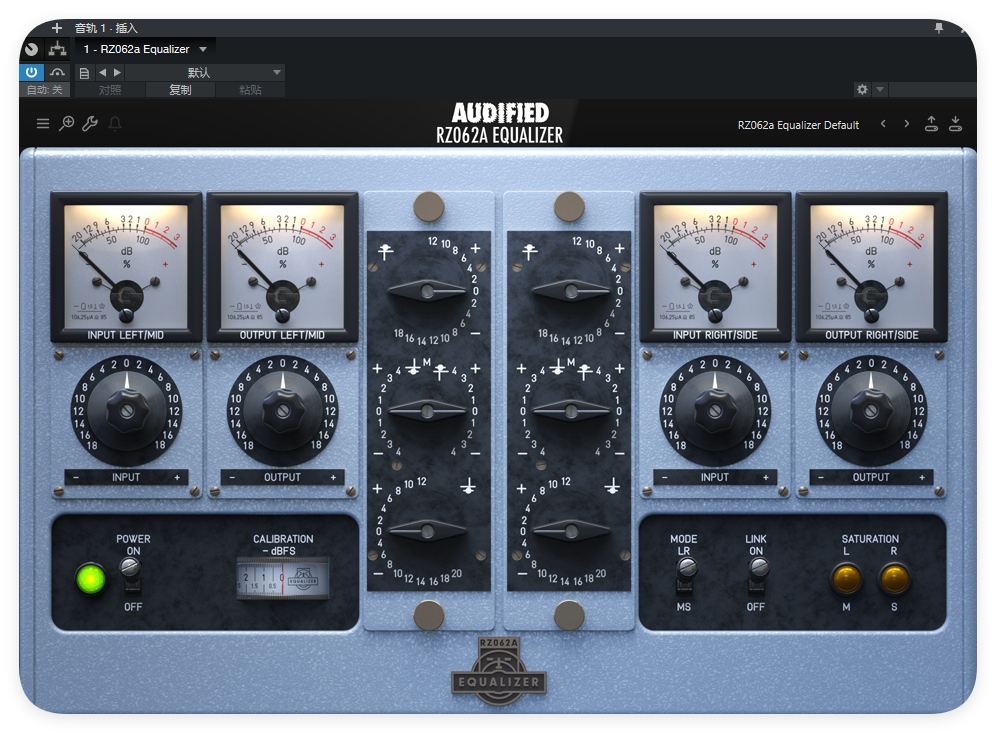Click the right/side OUTPUT gain knob
Image resolution: width=996 pixels, height=733 pixels.
(871, 410)
